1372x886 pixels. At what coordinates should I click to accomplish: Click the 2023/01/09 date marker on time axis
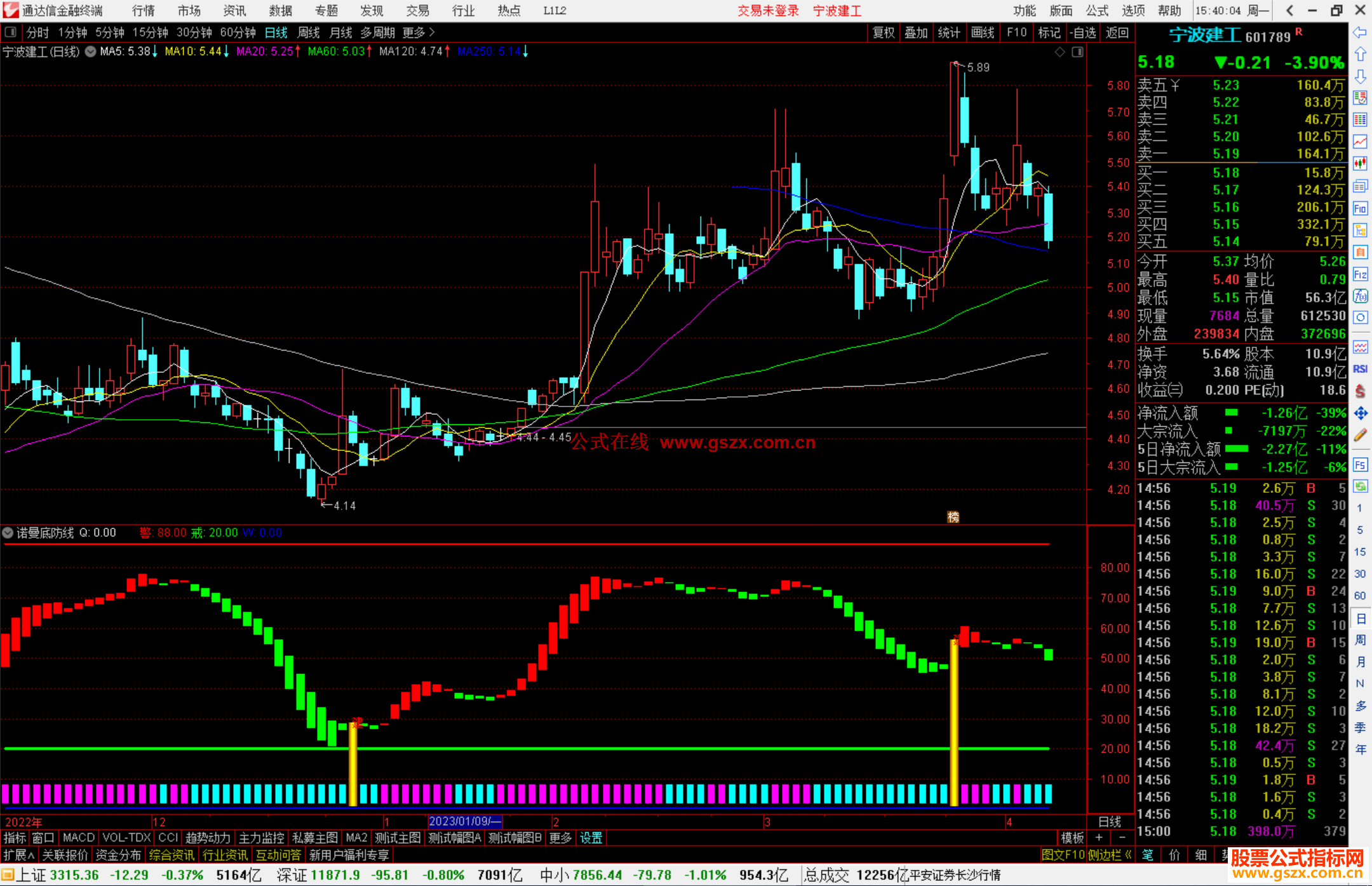pyautogui.click(x=466, y=822)
